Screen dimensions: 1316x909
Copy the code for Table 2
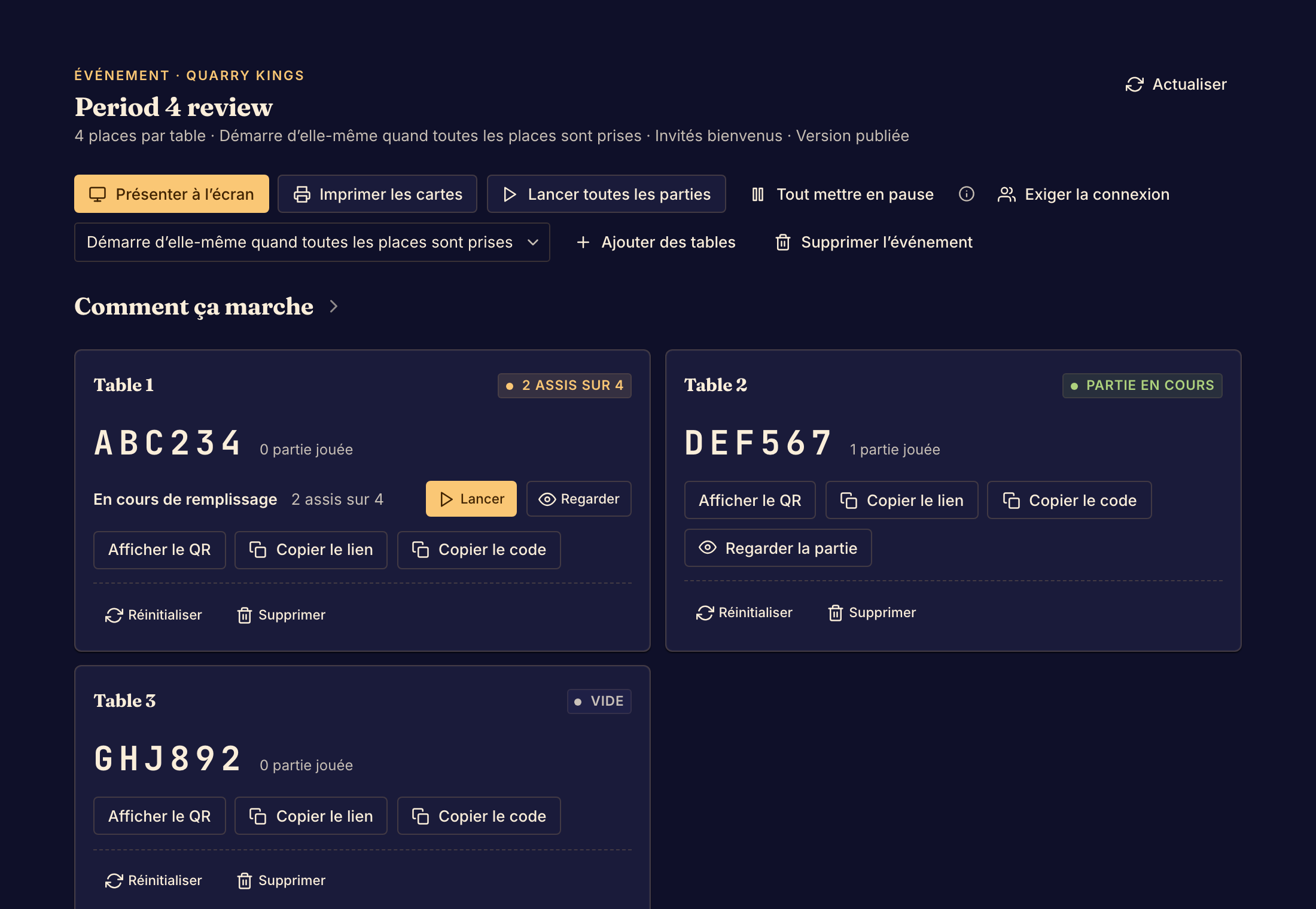point(1070,500)
